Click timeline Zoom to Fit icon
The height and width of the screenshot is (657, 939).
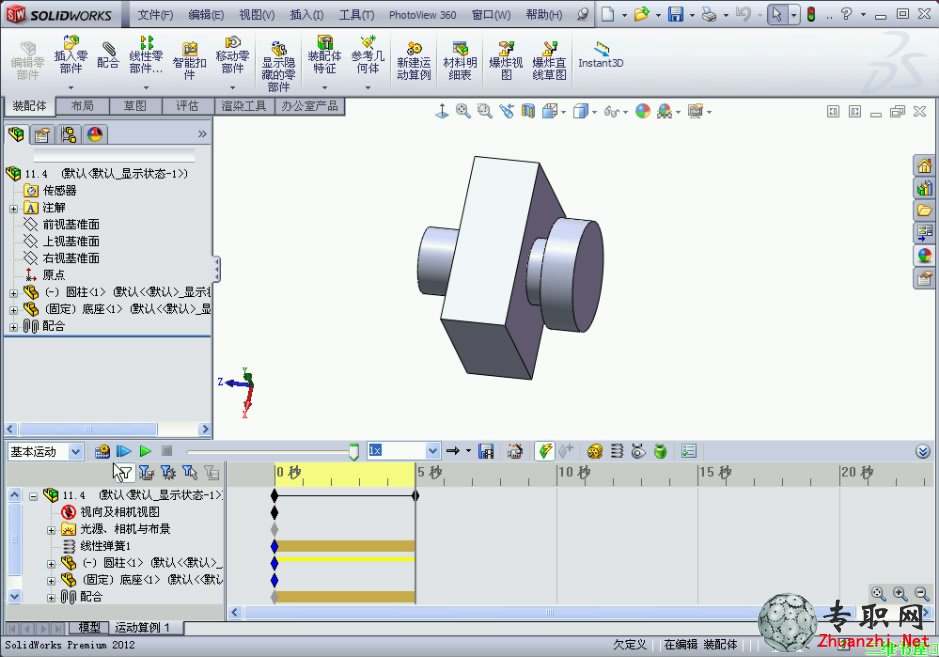tap(878, 594)
